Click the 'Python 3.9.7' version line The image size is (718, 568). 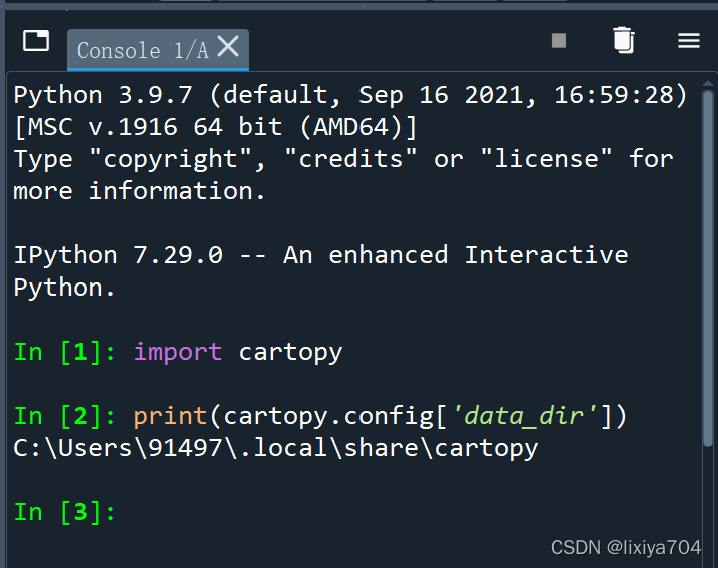click(350, 95)
